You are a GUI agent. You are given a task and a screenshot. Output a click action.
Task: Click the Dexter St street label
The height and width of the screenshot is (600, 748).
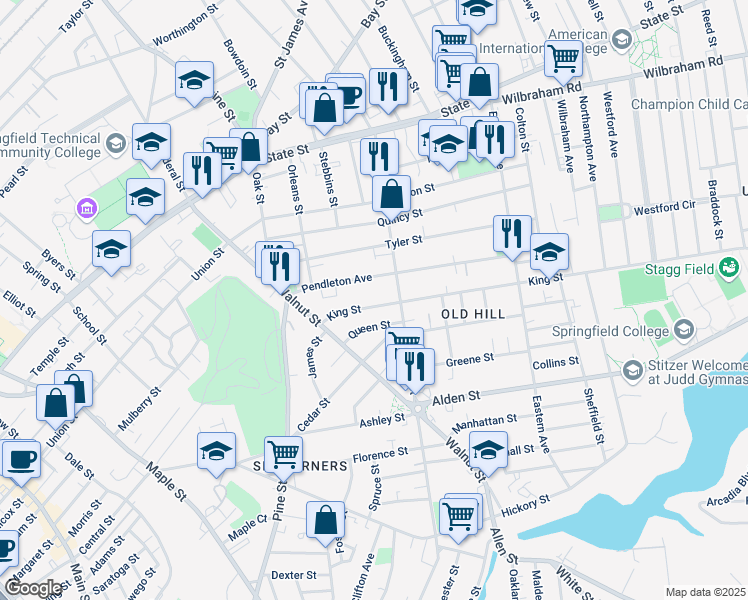pyautogui.click(x=294, y=575)
